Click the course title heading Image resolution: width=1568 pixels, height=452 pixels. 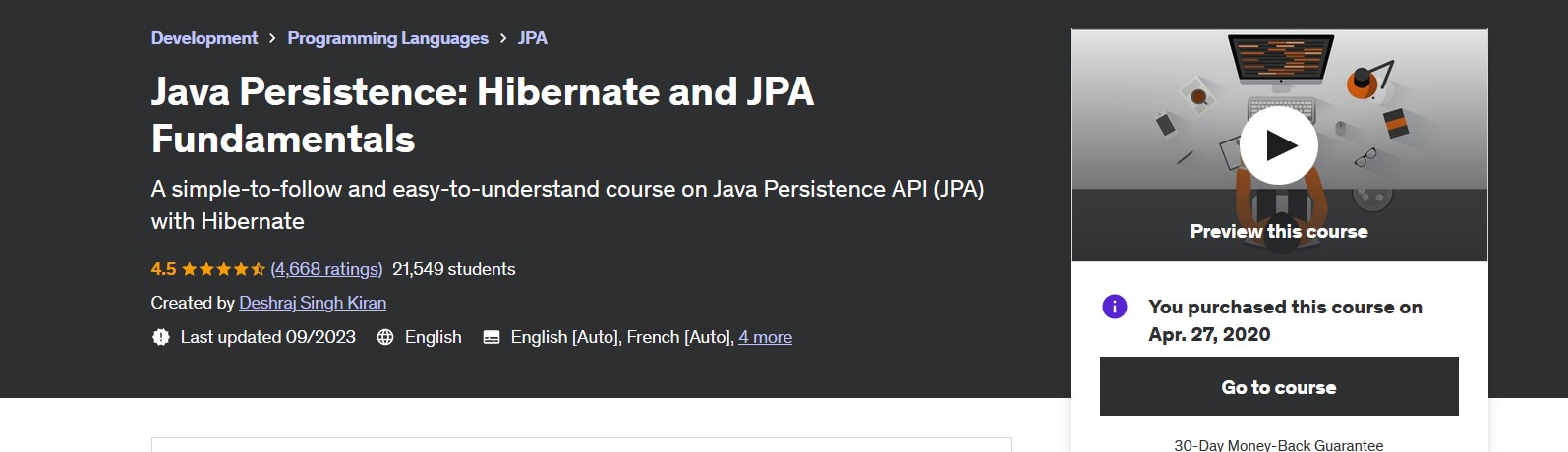(483, 115)
